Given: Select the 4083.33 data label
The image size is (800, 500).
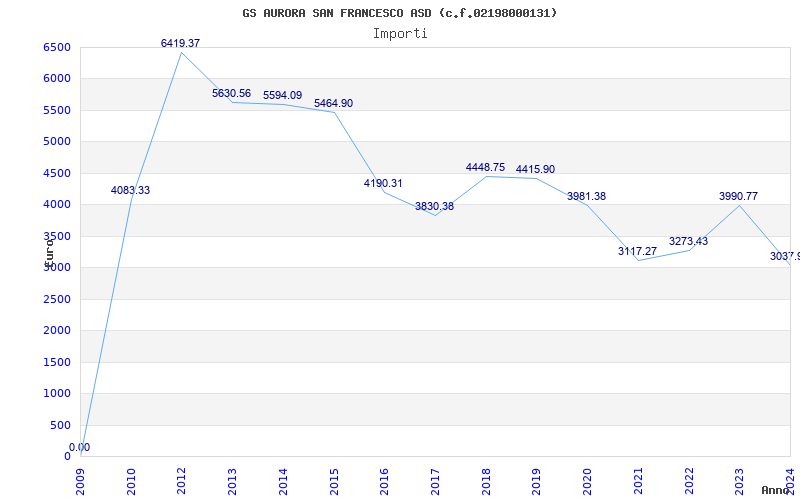Looking at the screenshot, I should coord(131,190).
